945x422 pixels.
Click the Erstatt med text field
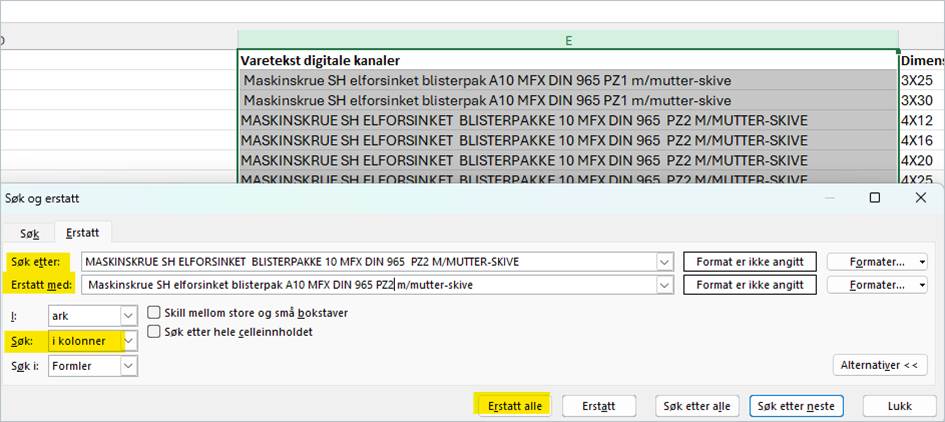click(368, 285)
